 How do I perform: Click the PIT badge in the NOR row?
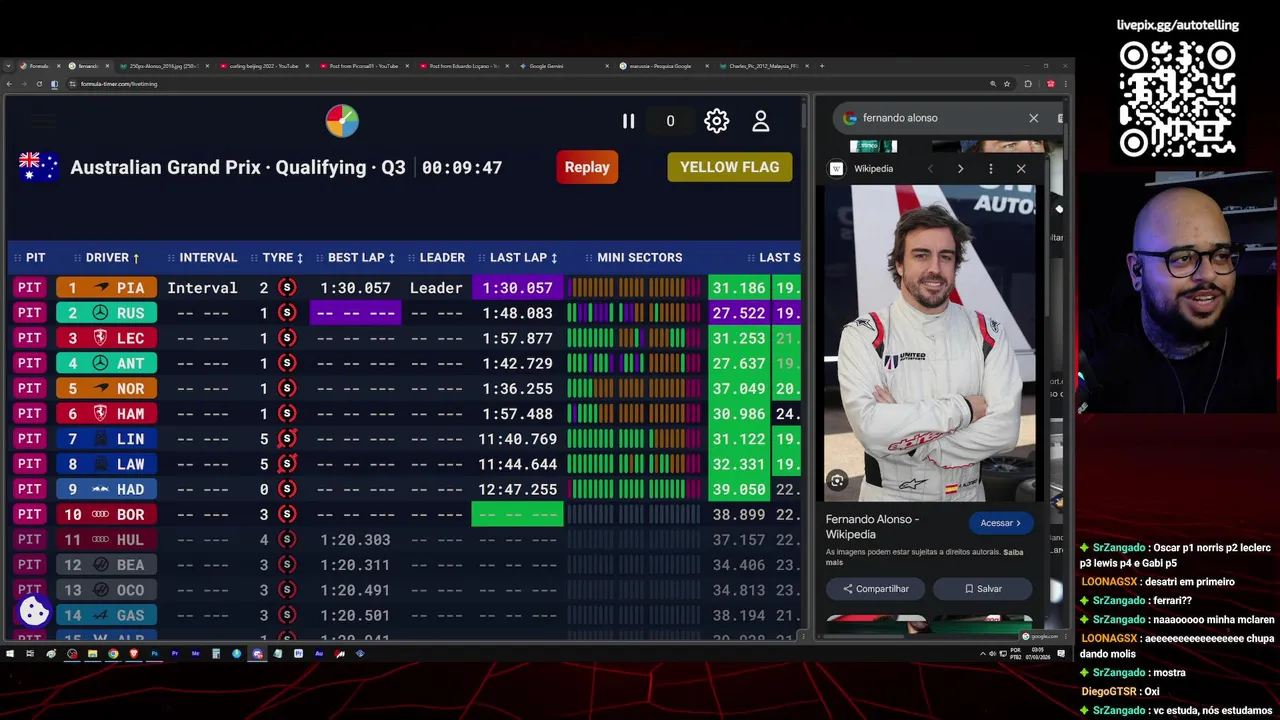[x=30, y=388]
